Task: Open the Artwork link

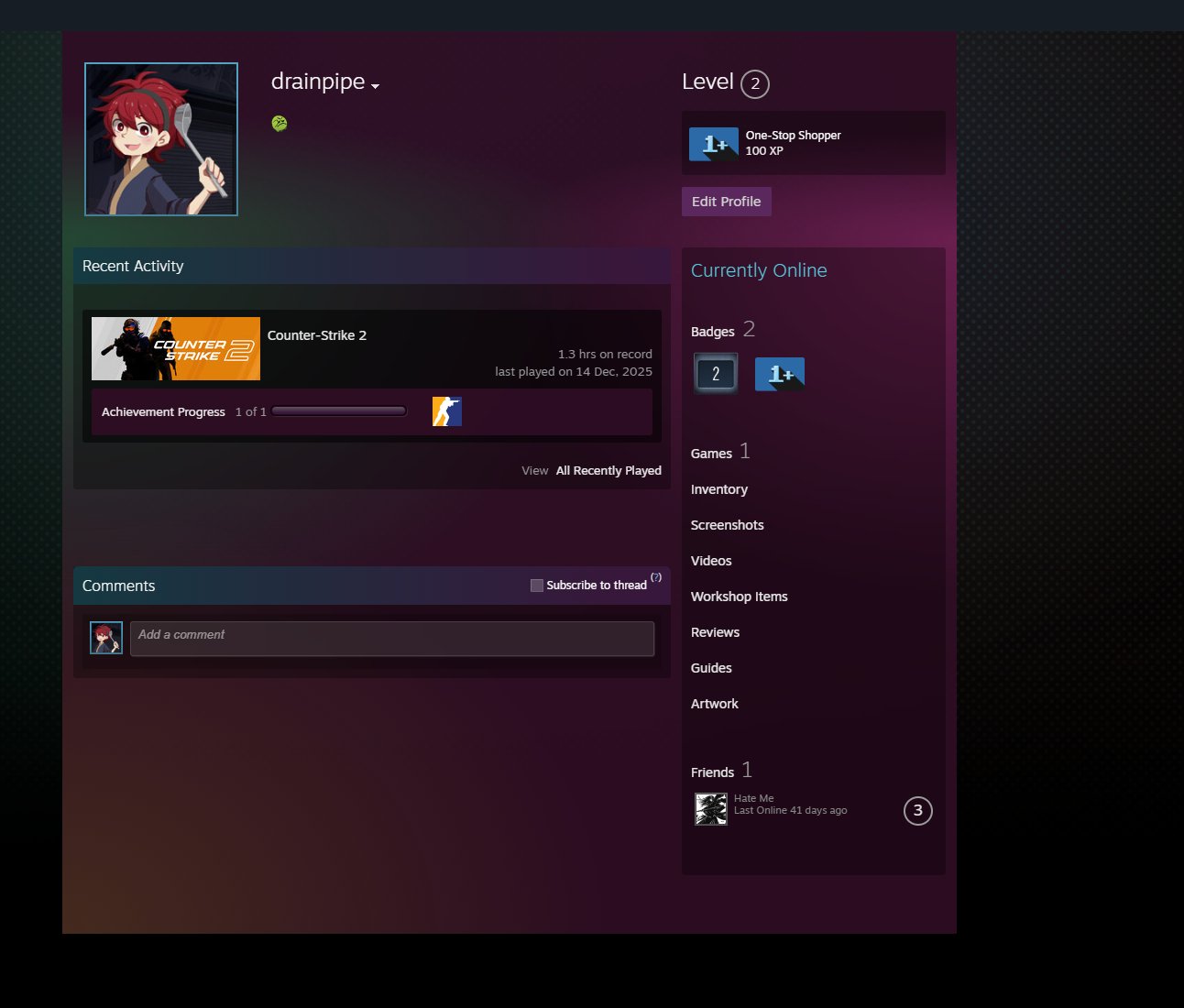Action: (715, 704)
